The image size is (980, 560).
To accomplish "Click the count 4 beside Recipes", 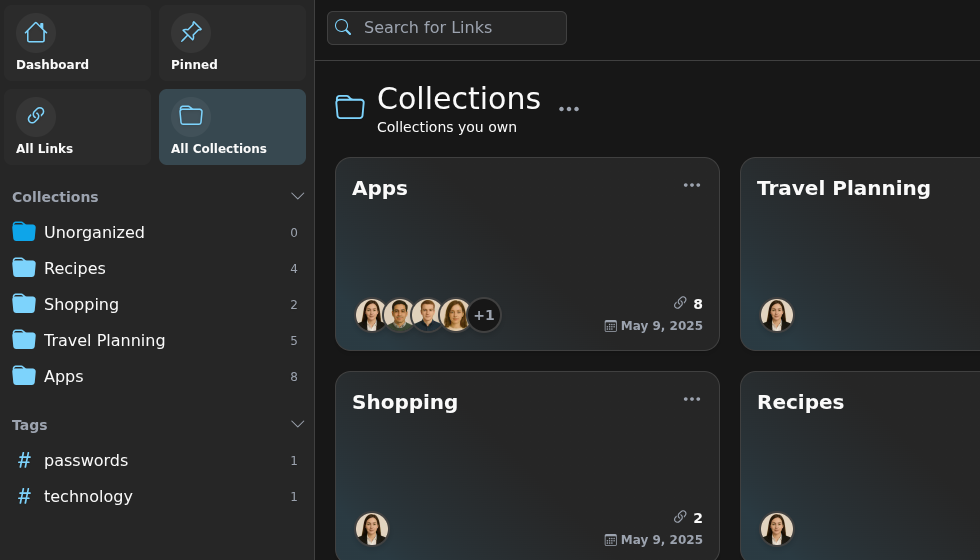I will [294, 269].
